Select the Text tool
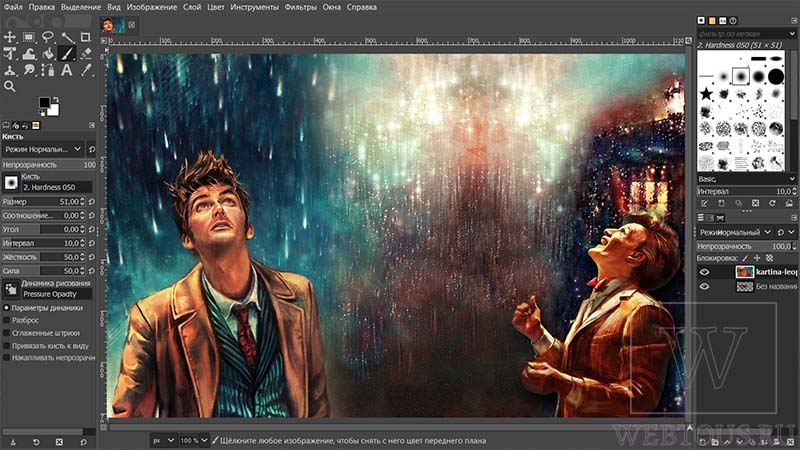Screen dimensions: 800x450 click(67, 70)
